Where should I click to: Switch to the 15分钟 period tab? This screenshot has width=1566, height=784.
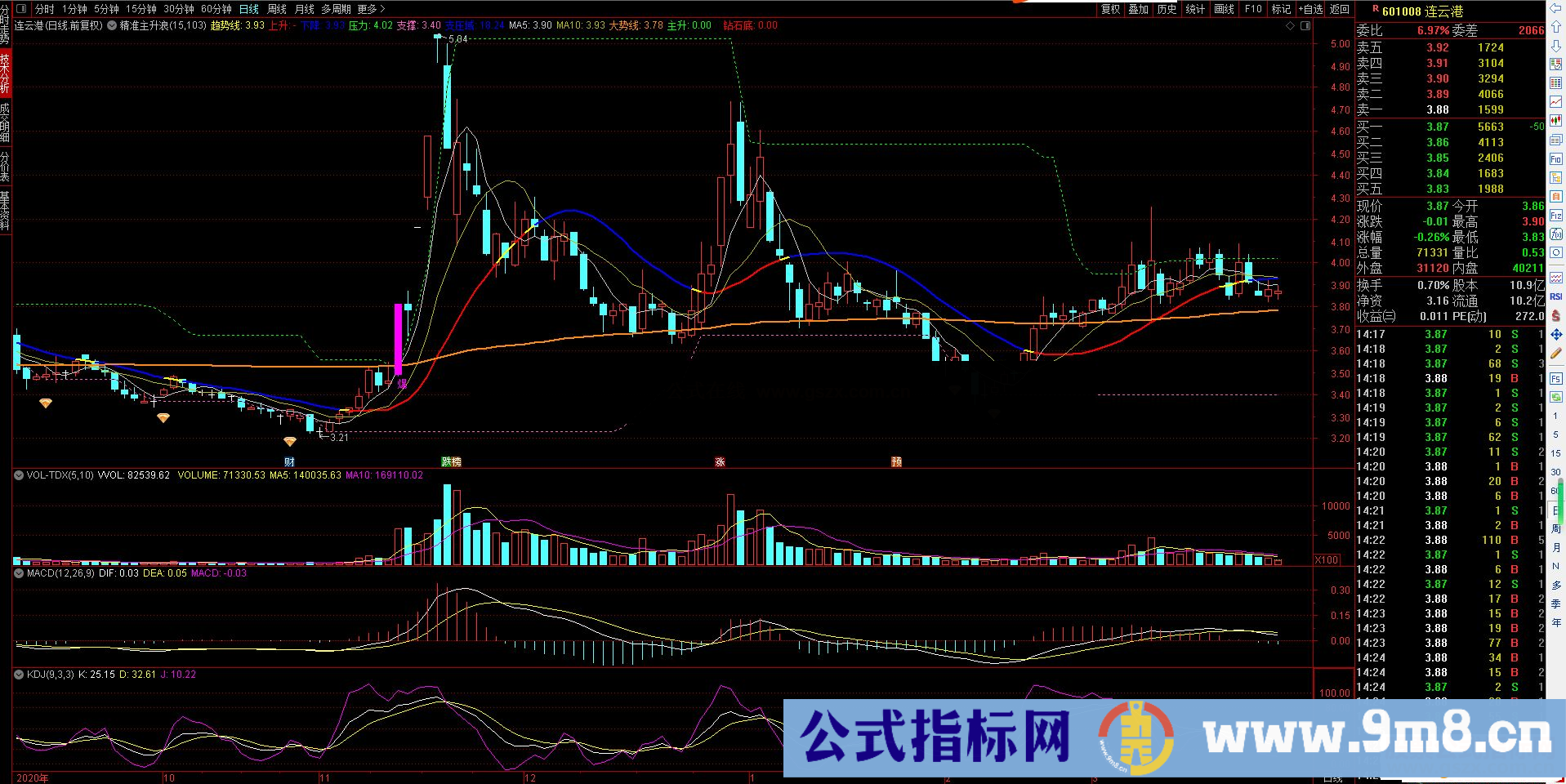(141, 9)
